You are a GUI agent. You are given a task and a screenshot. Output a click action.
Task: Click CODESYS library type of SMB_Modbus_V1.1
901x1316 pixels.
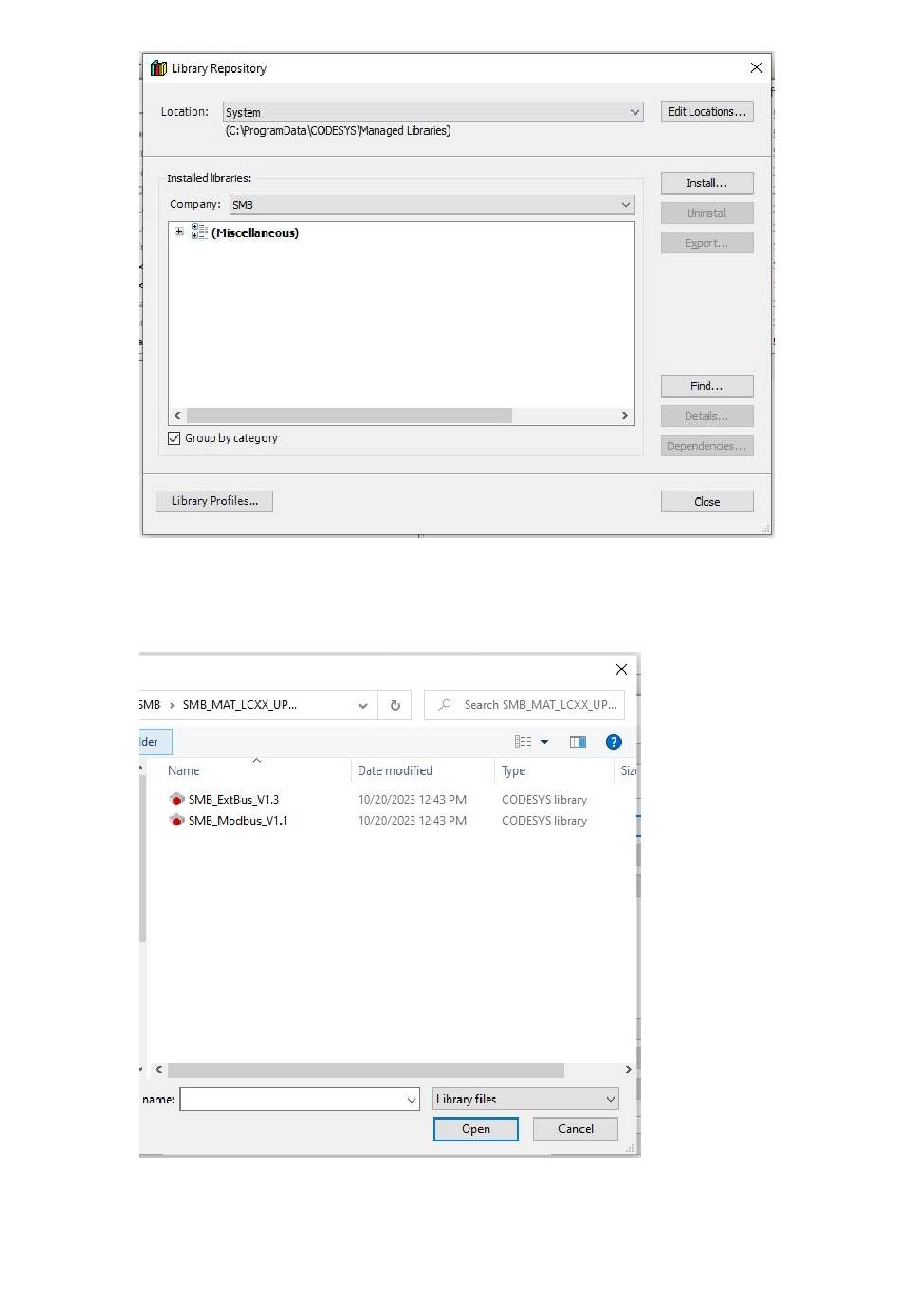[544, 821]
